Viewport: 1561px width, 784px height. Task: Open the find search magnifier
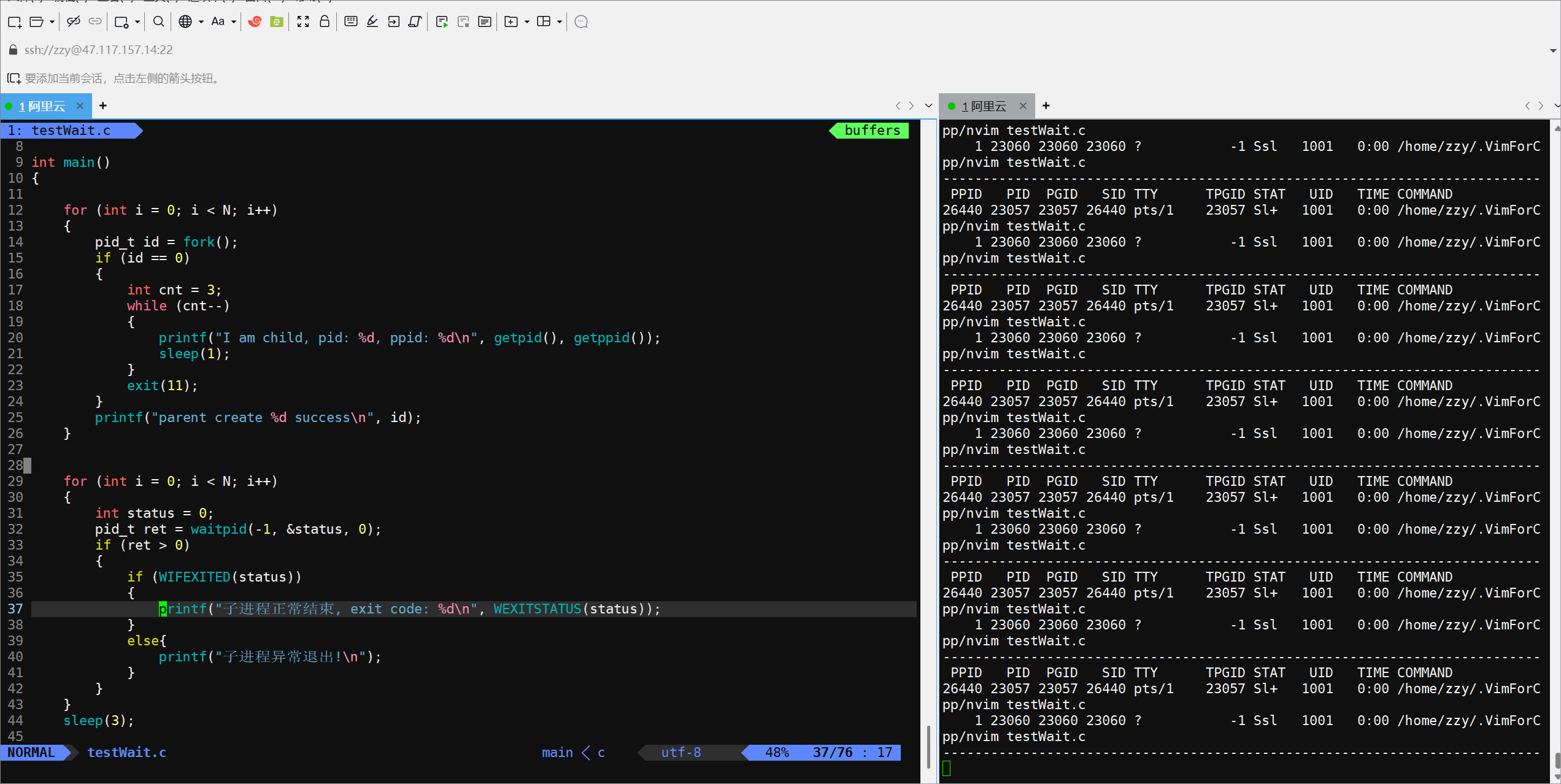(x=158, y=22)
